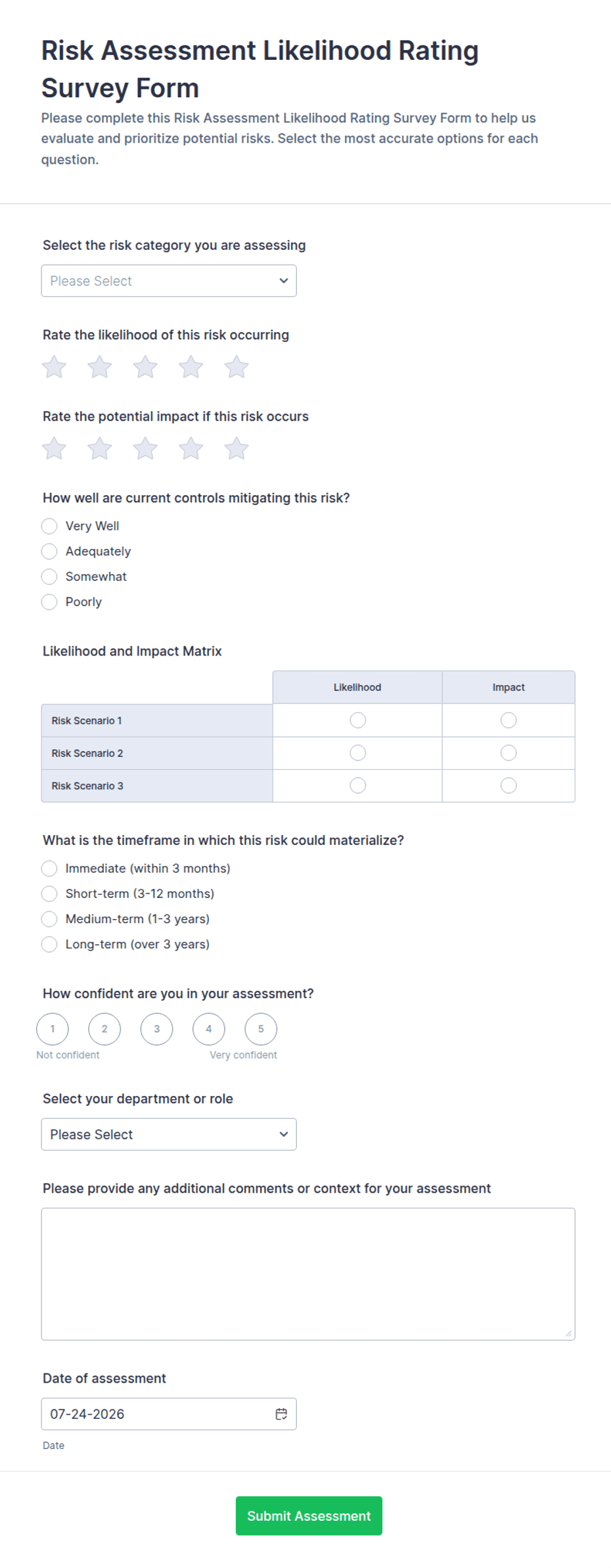Set impact rating to second star

pyautogui.click(x=100, y=448)
